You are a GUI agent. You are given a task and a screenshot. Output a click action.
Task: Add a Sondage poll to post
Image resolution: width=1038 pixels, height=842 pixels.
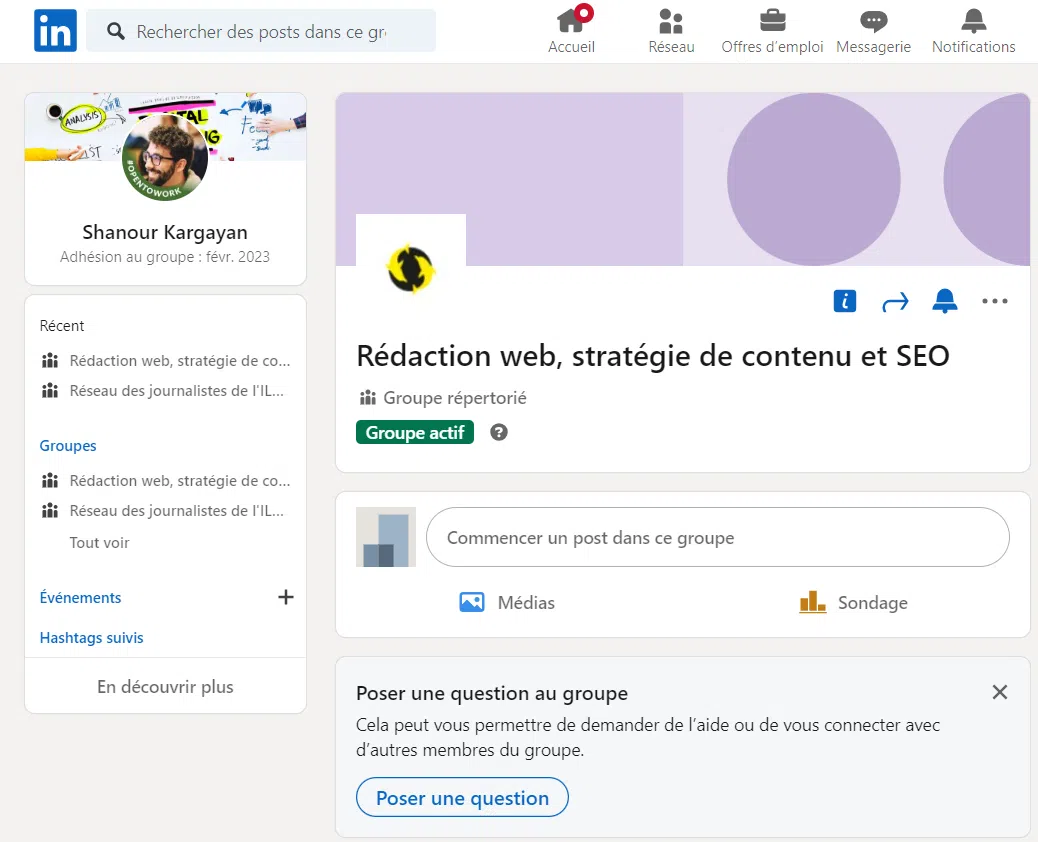point(853,603)
